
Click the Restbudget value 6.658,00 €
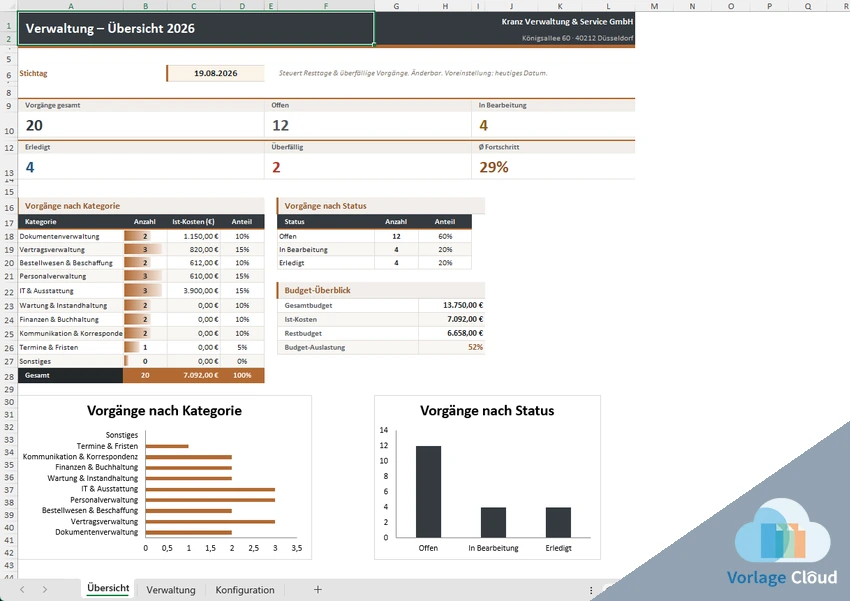coord(451,333)
